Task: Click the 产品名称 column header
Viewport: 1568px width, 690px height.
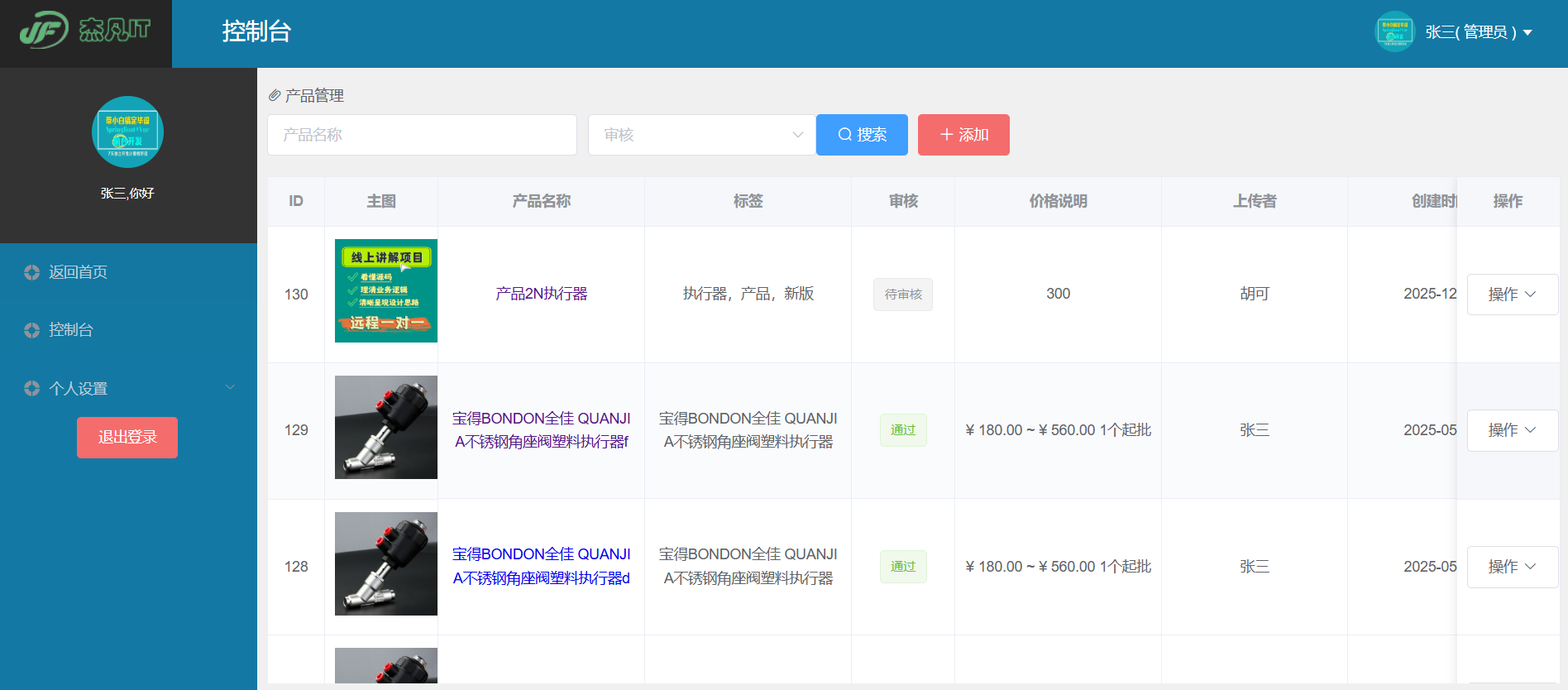Action: click(x=542, y=201)
